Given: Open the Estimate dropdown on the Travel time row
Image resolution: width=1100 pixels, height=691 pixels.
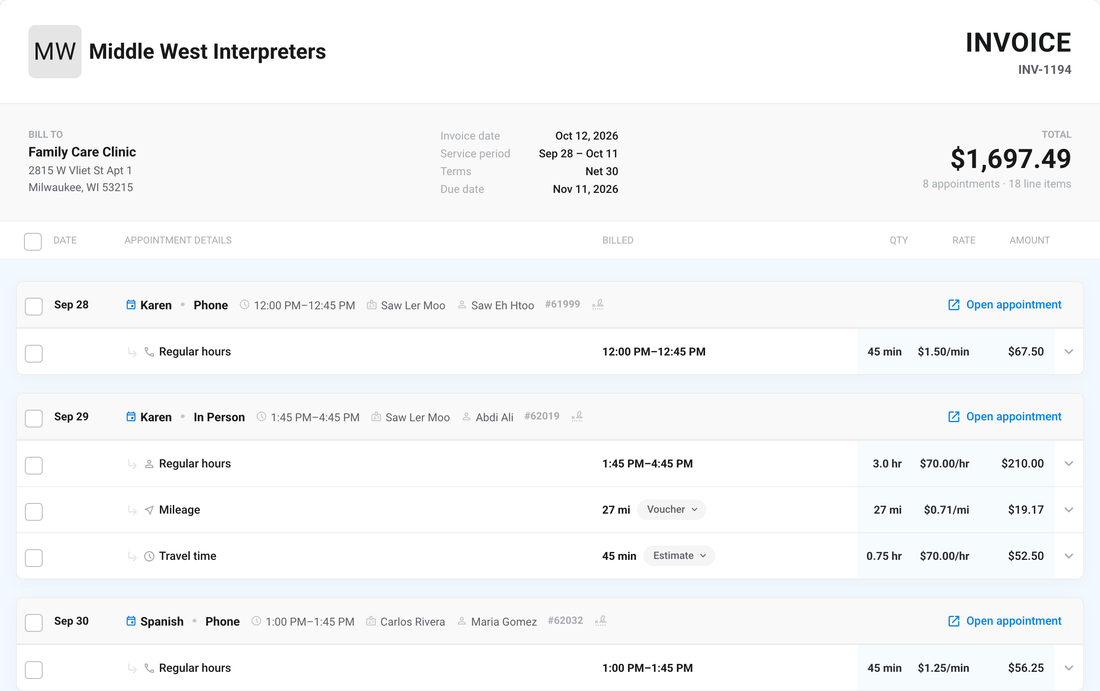Looking at the screenshot, I should click(x=679, y=556).
